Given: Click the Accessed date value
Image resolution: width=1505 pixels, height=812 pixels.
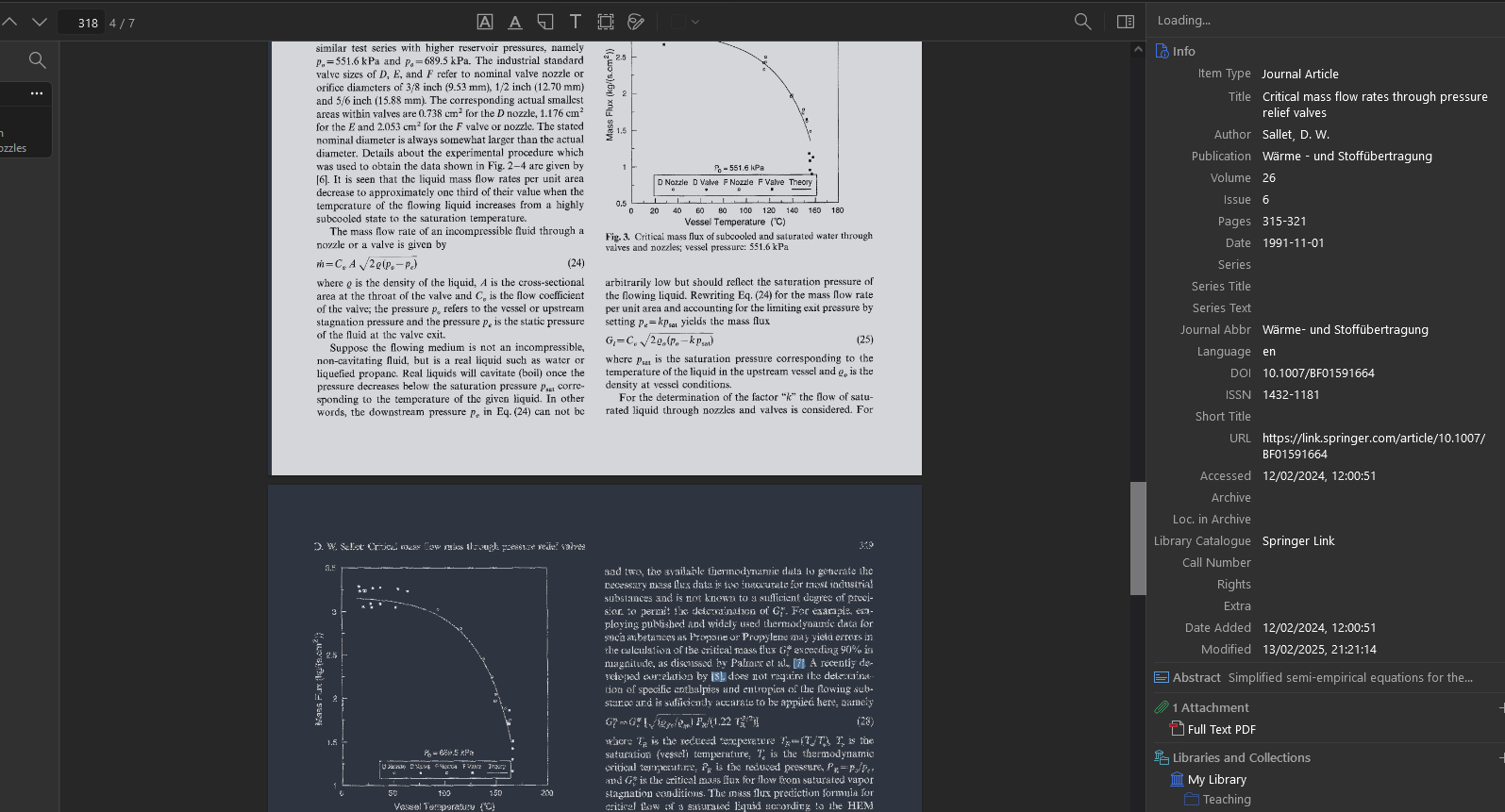Looking at the screenshot, I should pos(1319,476).
